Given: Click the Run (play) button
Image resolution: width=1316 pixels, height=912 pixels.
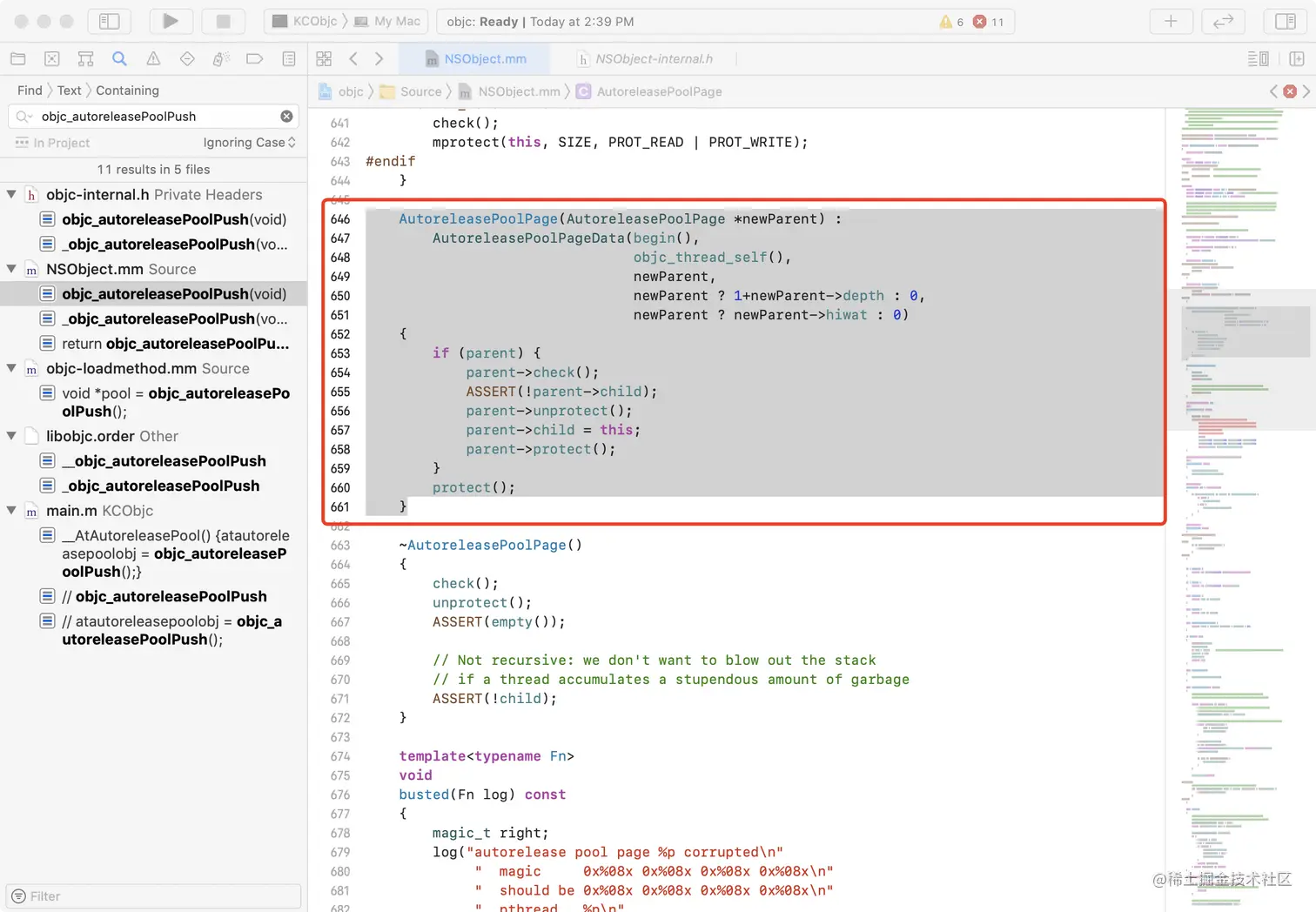Looking at the screenshot, I should click(171, 21).
